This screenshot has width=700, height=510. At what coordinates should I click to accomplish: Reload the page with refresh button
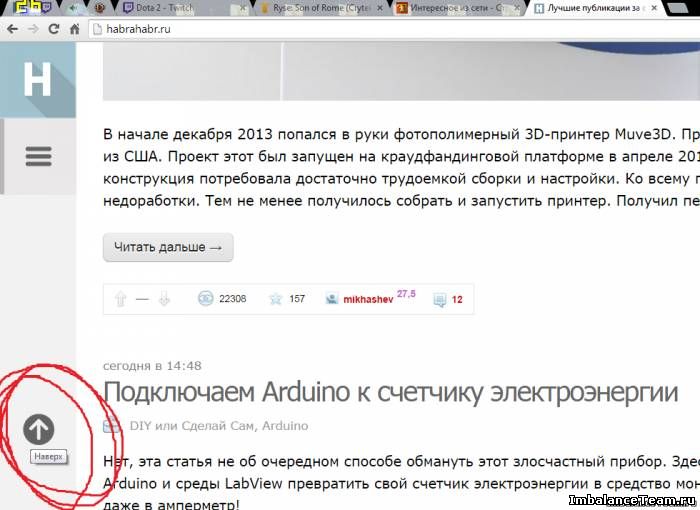pos(53,29)
